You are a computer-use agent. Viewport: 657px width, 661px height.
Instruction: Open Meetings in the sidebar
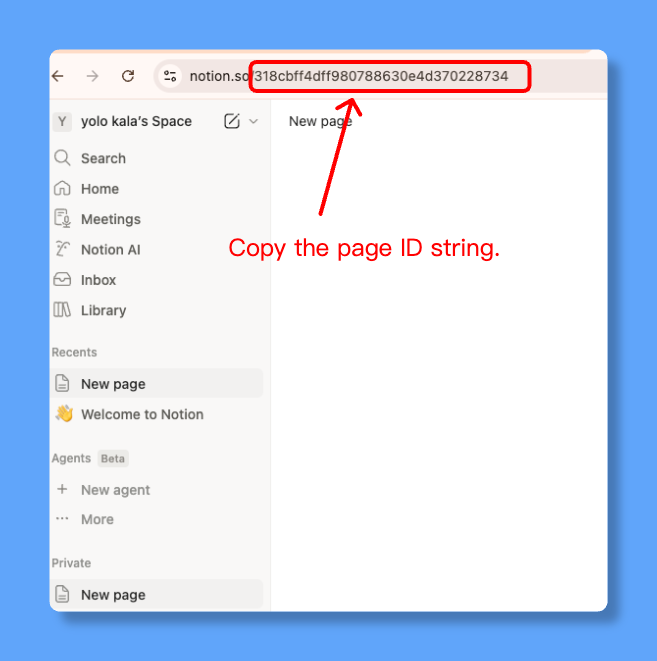point(111,219)
